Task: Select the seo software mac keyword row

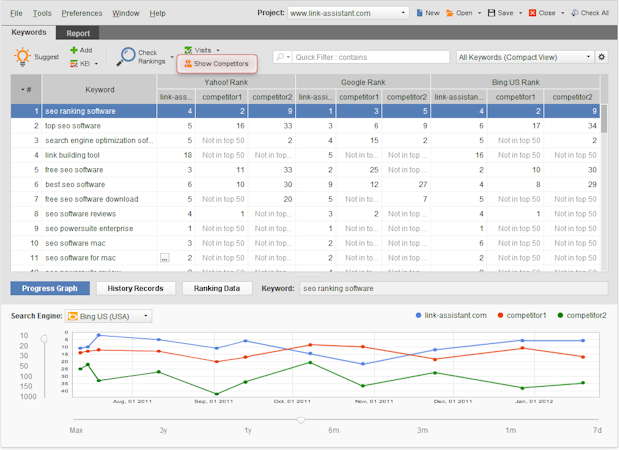Action: [x=305, y=243]
